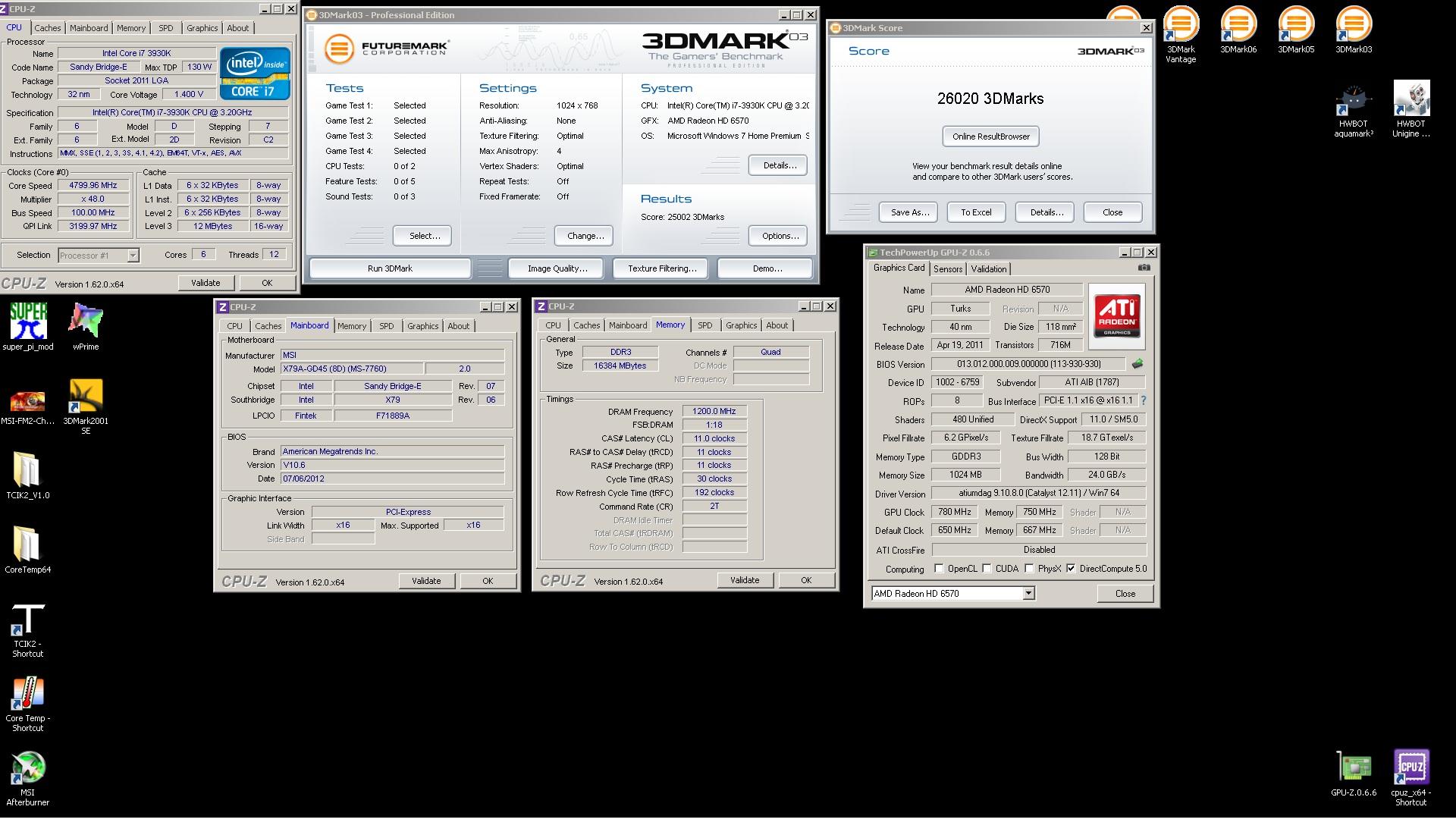Open Validation tab in GPU-Z
This screenshot has height=819, width=1456.
[x=989, y=269]
